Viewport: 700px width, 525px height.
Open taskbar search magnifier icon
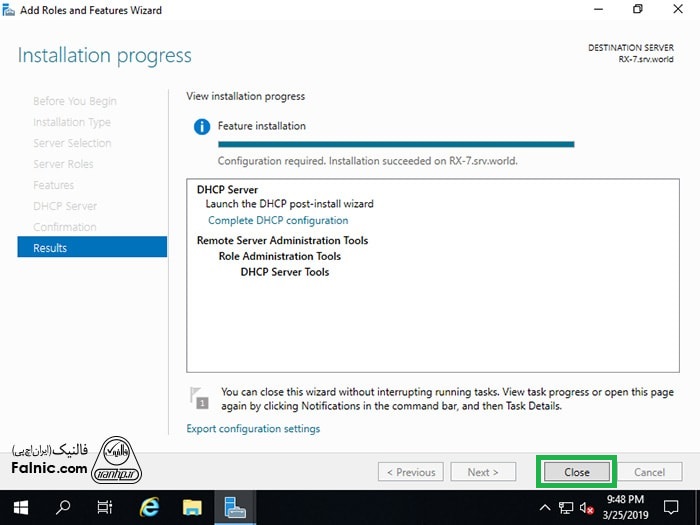point(62,507)
